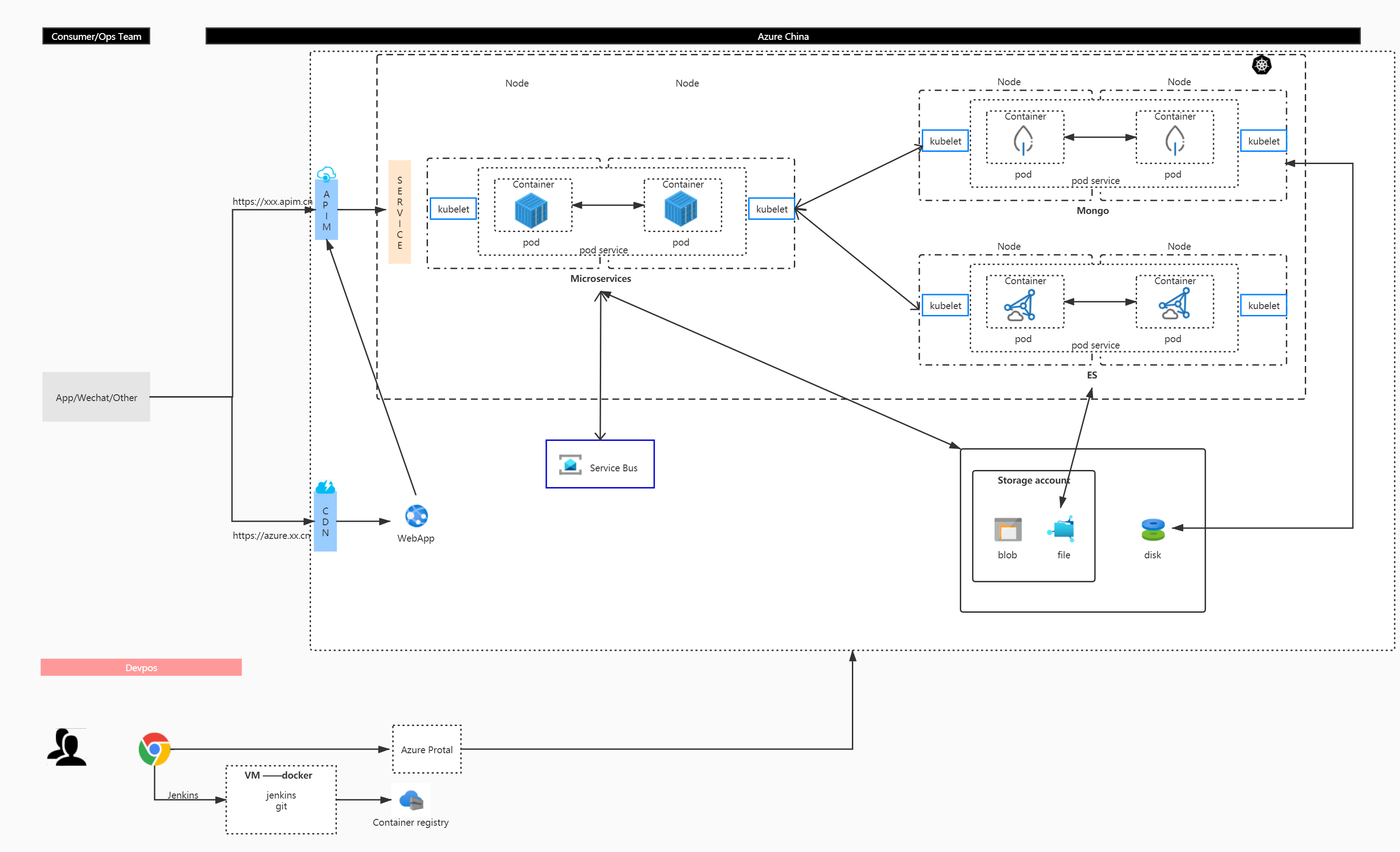The image size is (1400, 852).
Task: Click the Consumer/Ops Team header label
Action: [96, 36]
